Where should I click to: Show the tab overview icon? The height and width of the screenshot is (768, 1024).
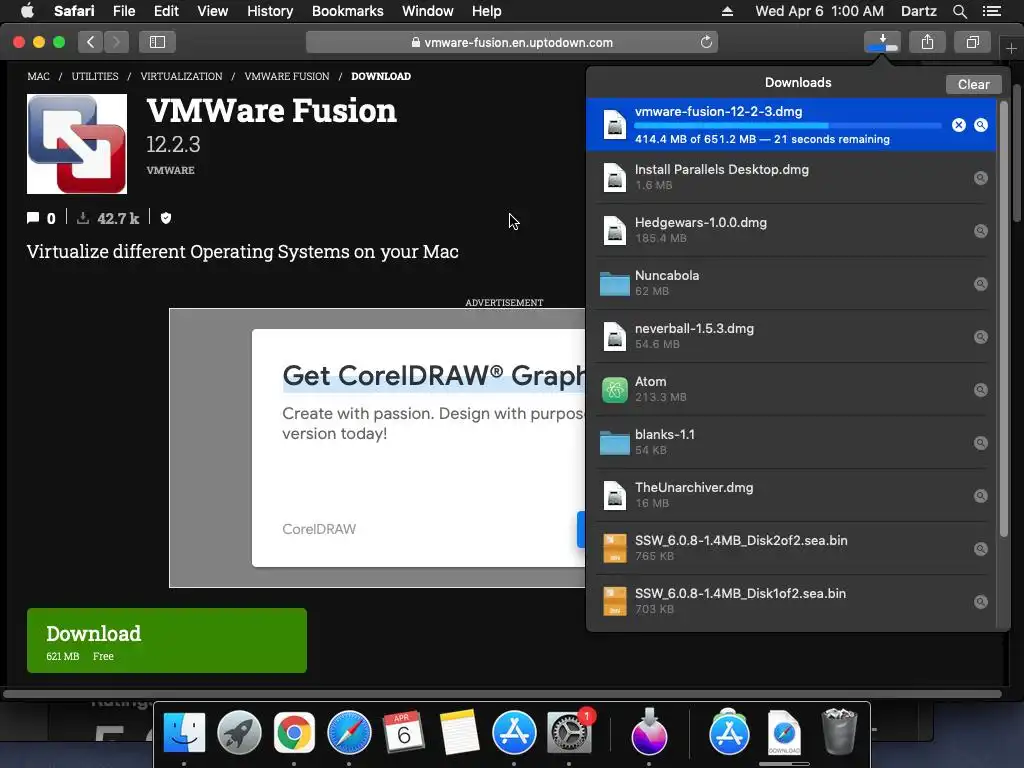[973, 42]
